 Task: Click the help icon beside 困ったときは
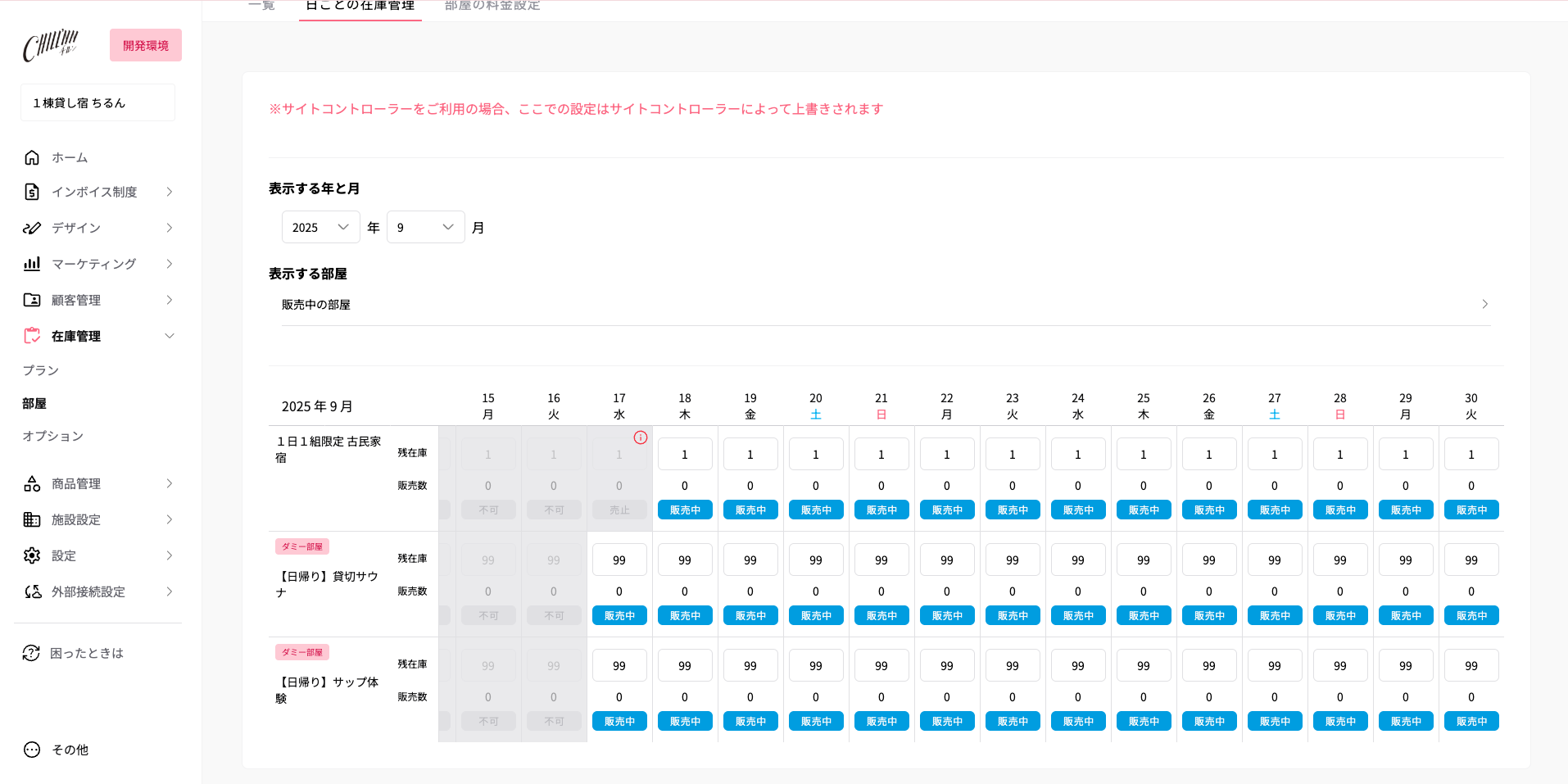click(x=31, y=653)
